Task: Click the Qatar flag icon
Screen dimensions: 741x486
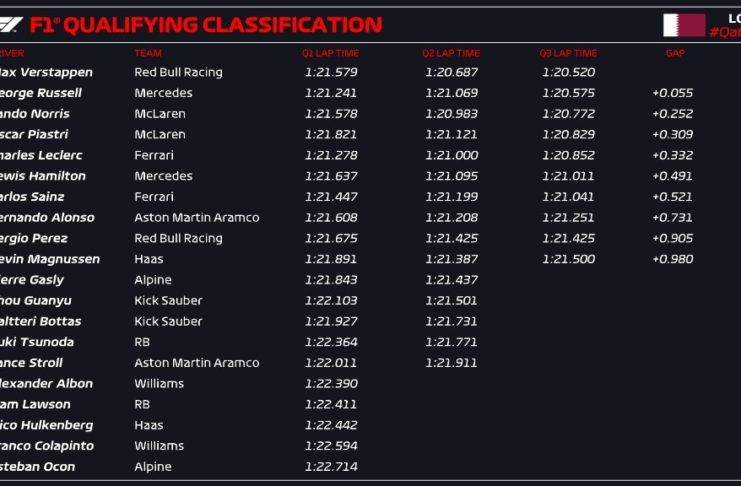Action: pos(684,25)
